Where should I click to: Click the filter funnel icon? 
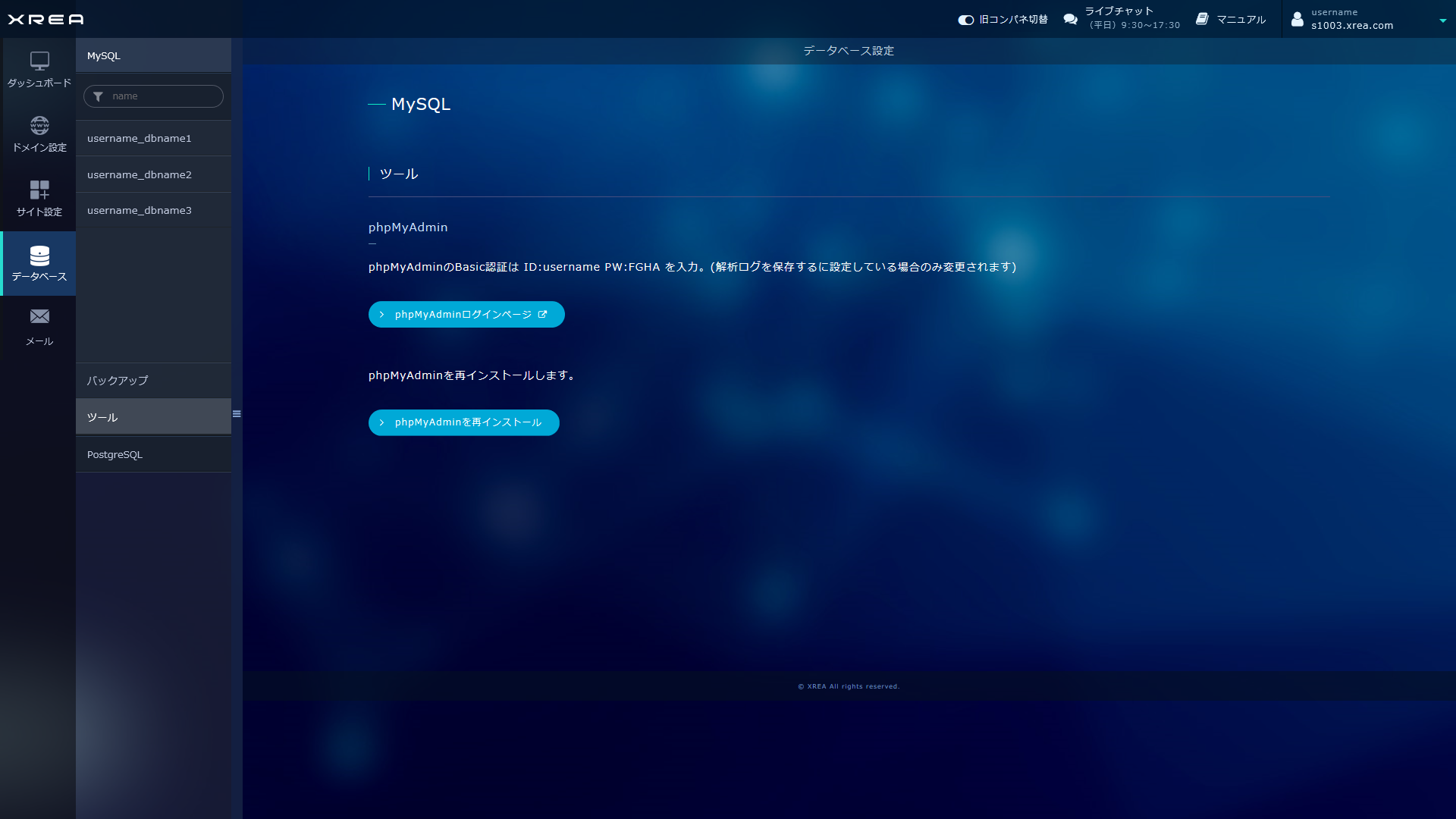click(x=98, y=96)
